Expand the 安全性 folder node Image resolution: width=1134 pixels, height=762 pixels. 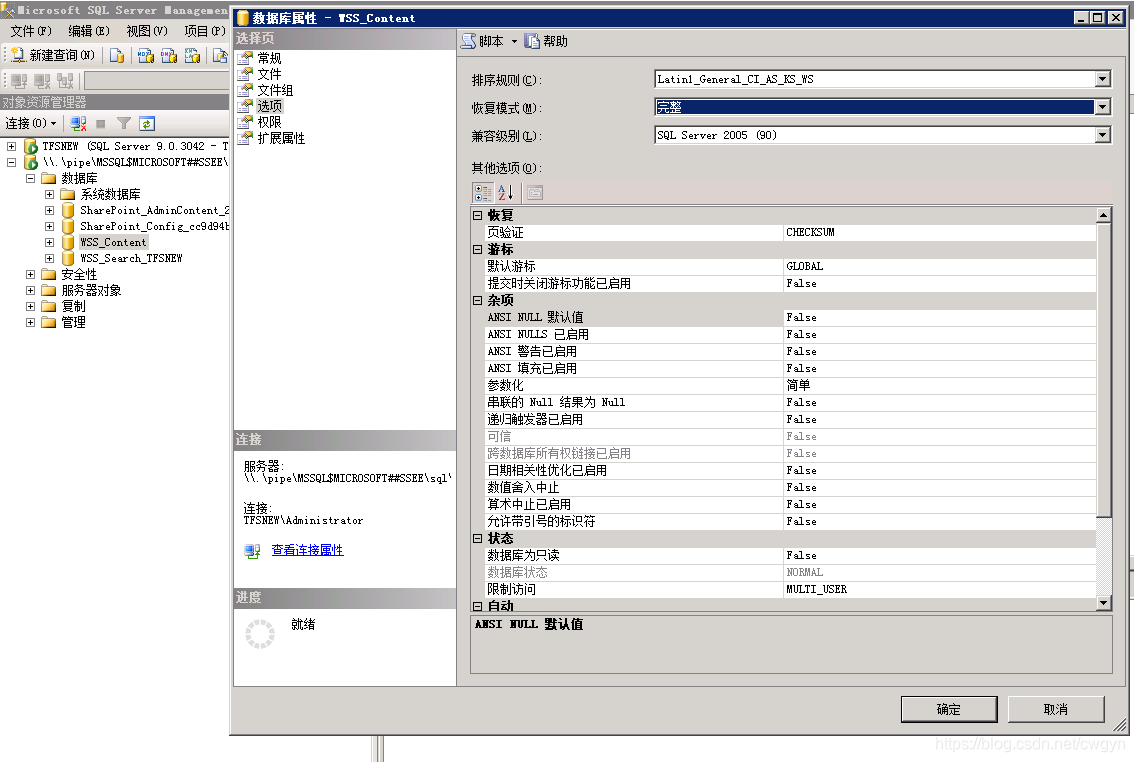click(x=30, y=274)
